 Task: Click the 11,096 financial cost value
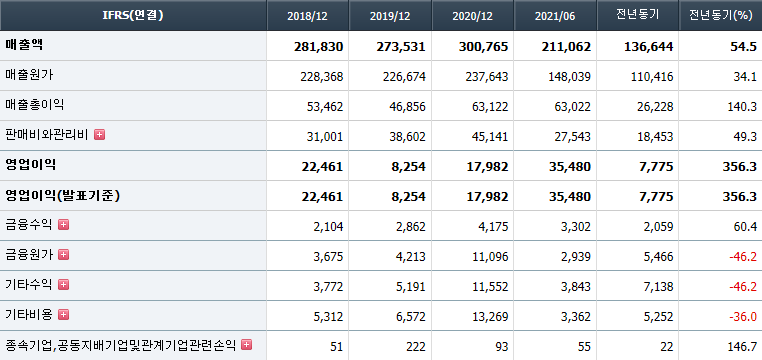pyautogui.click(x=490, y=257)
